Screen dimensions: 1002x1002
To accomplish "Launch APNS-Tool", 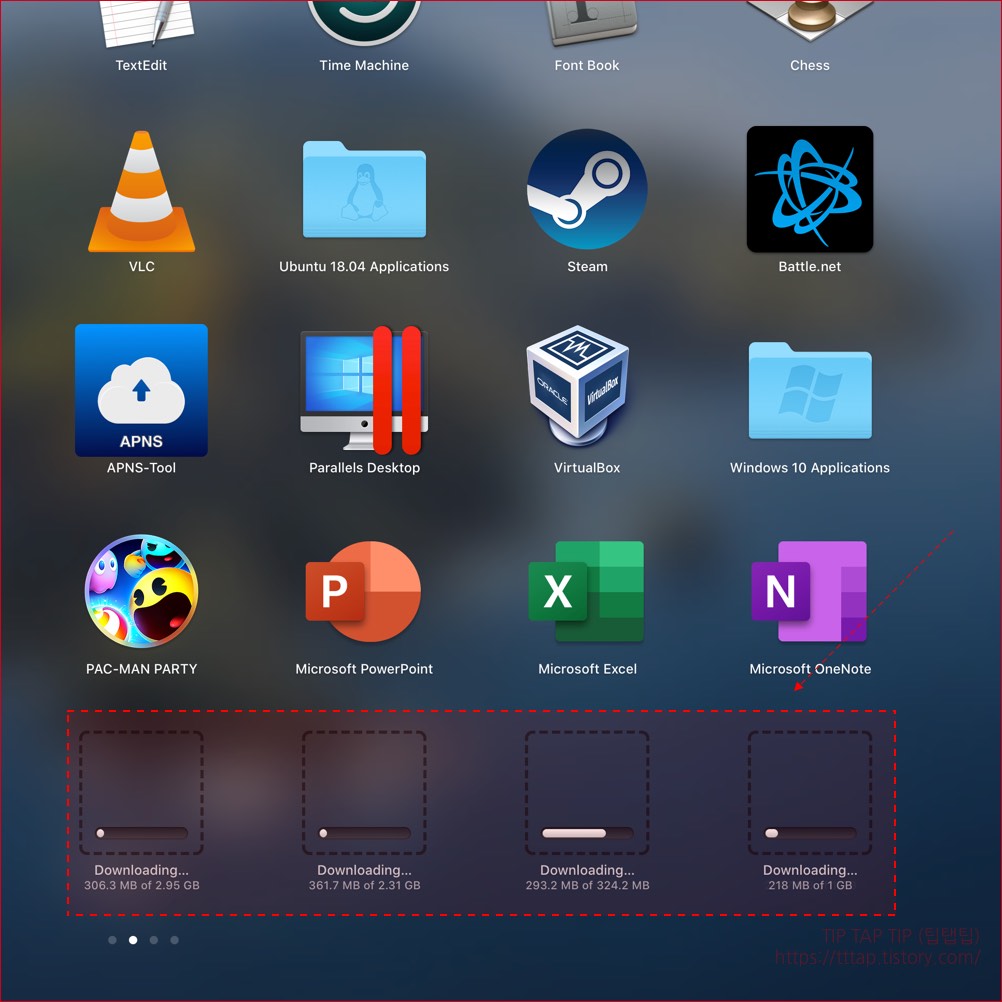I will [x=141, y=390].
